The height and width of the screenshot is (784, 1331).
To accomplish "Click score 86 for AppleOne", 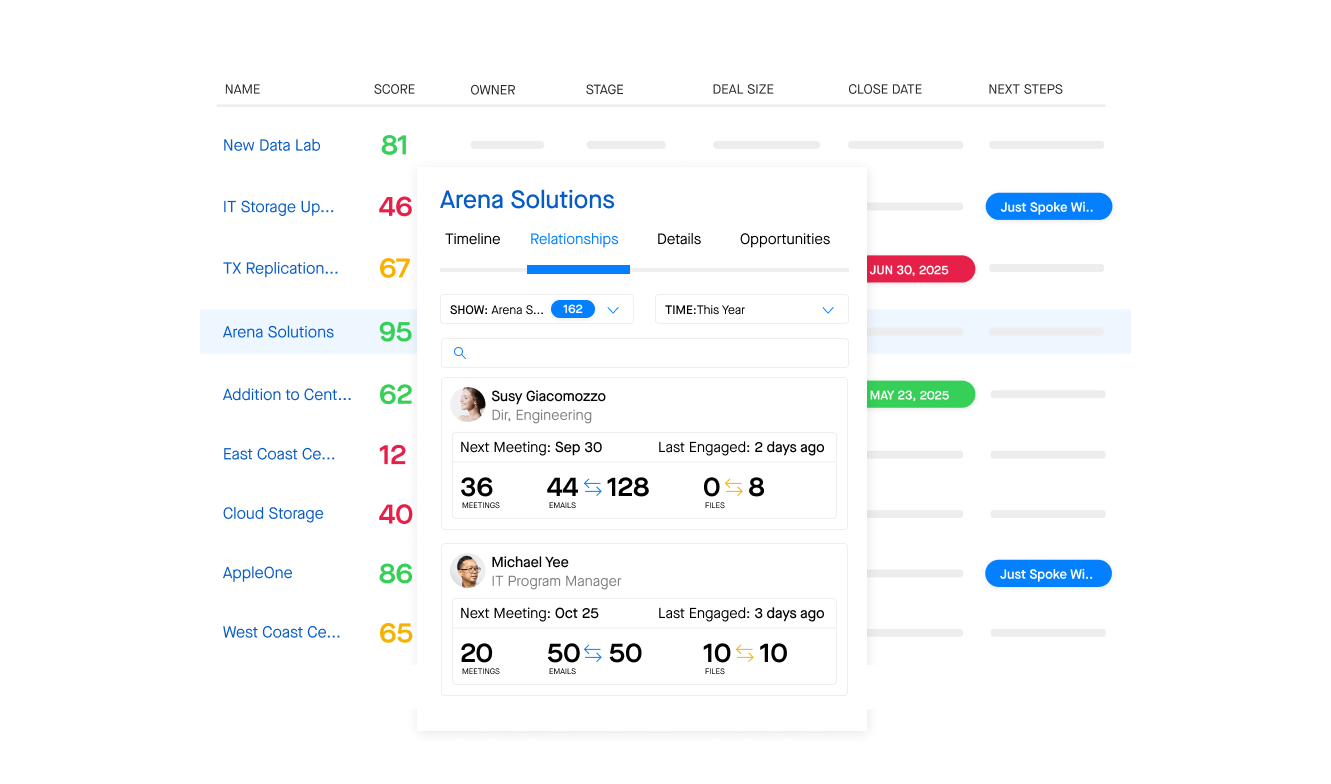I will pos(396,573).
